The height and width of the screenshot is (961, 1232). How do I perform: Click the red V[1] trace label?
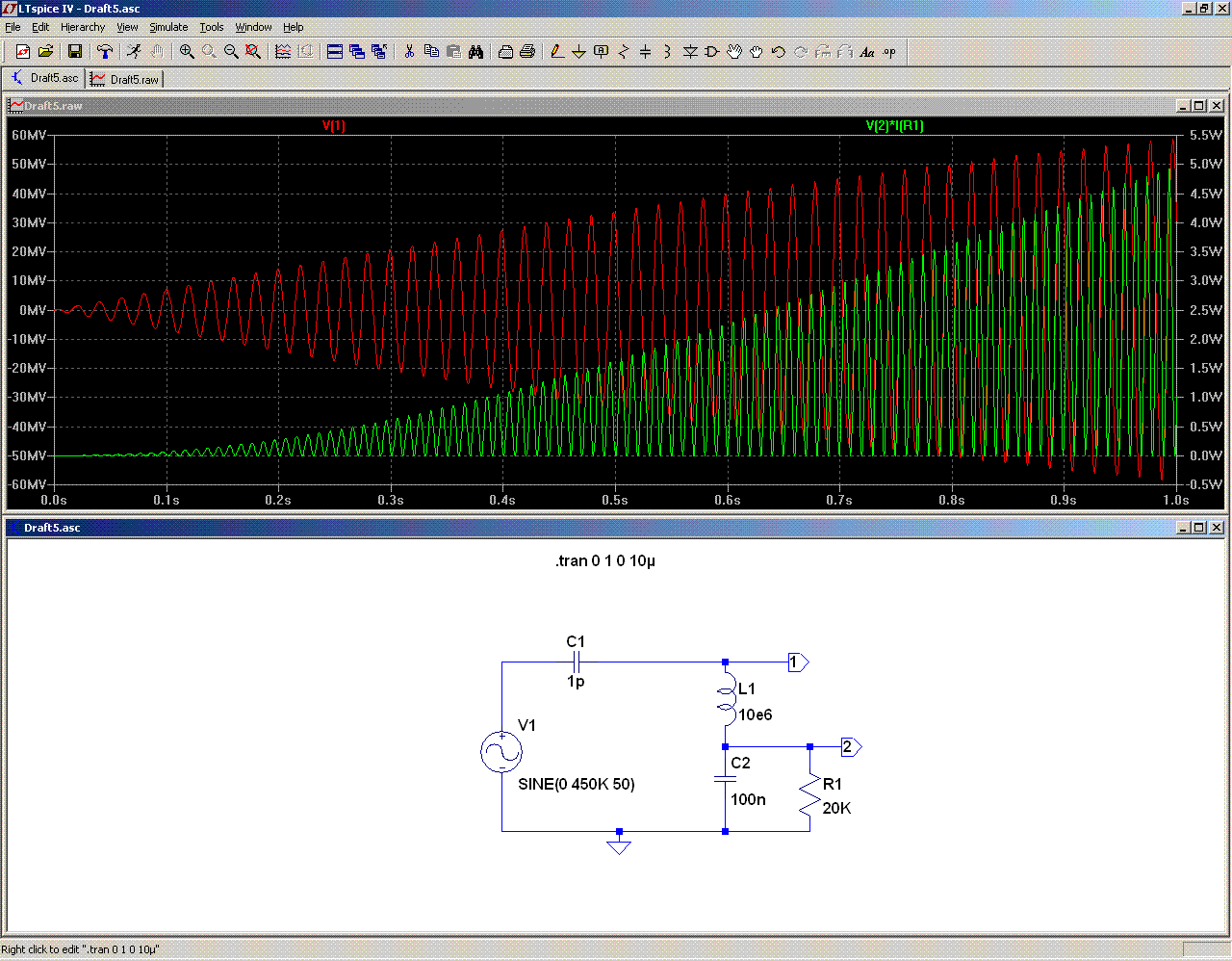click(333, 126)
